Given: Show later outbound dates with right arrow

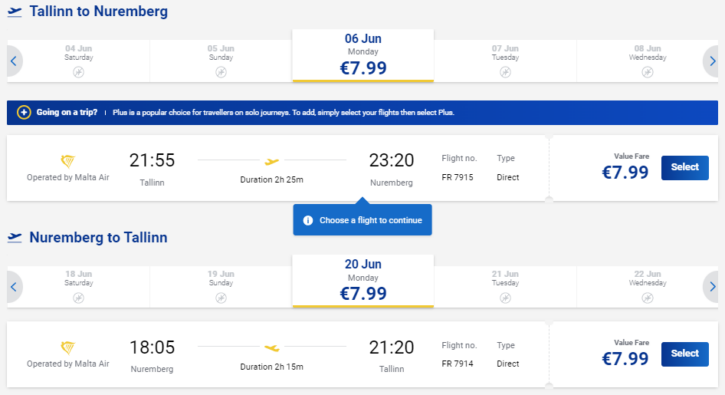Looking at the screenshot, I should (x=711, y=61).
